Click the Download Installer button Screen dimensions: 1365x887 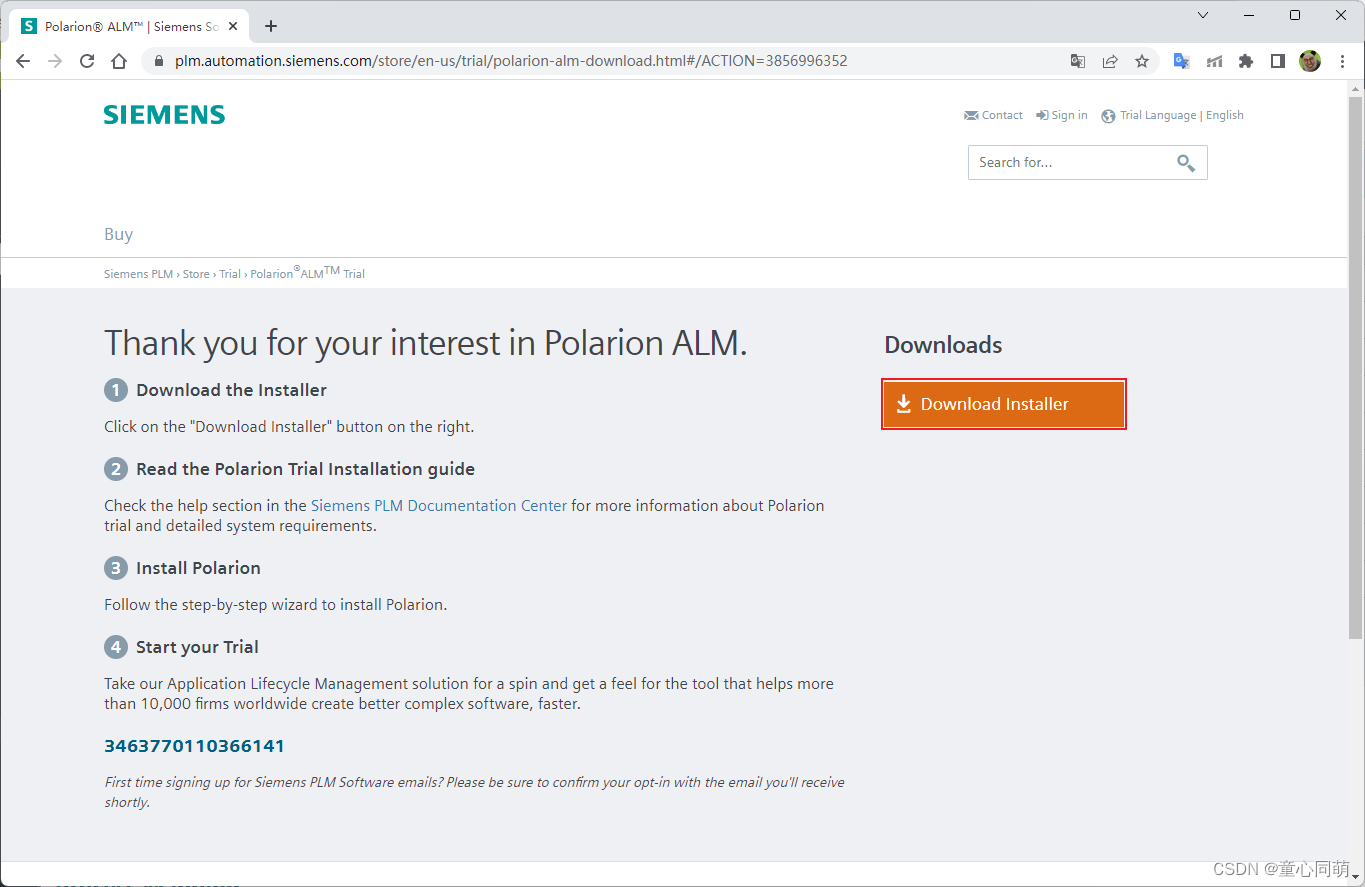pyautogui.click(x=1004, y=404)
